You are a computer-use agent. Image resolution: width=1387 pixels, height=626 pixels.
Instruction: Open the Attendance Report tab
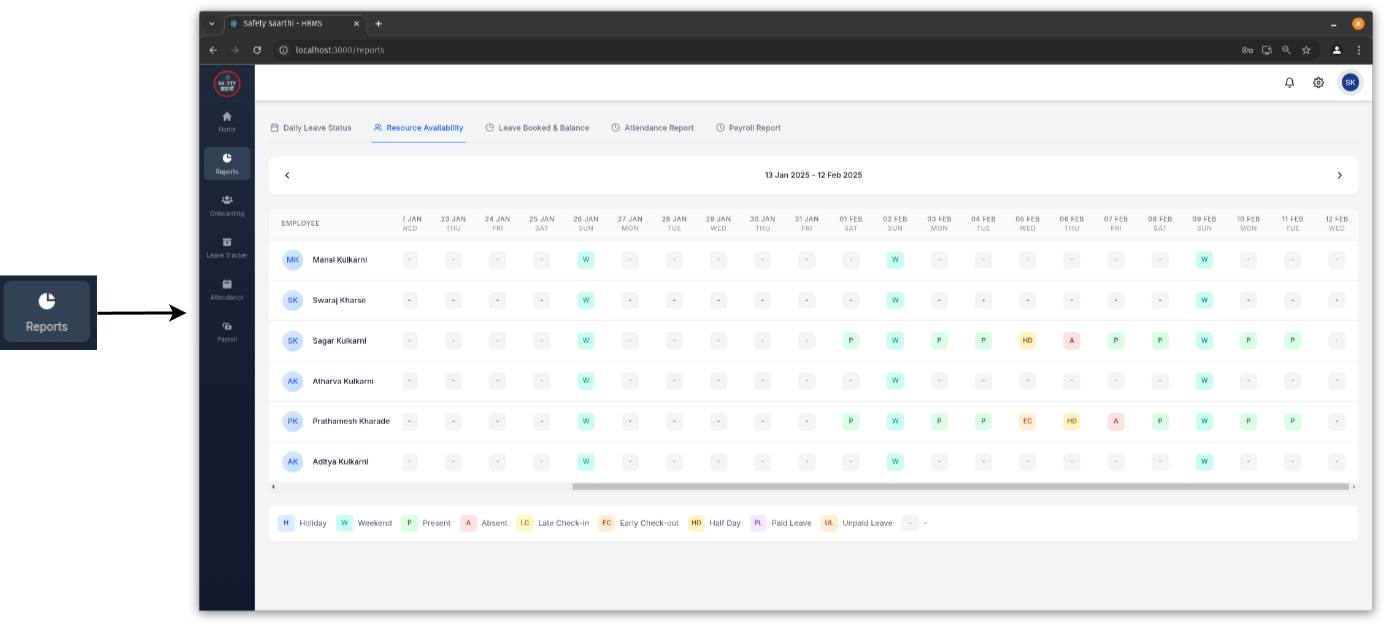point(652,128)
